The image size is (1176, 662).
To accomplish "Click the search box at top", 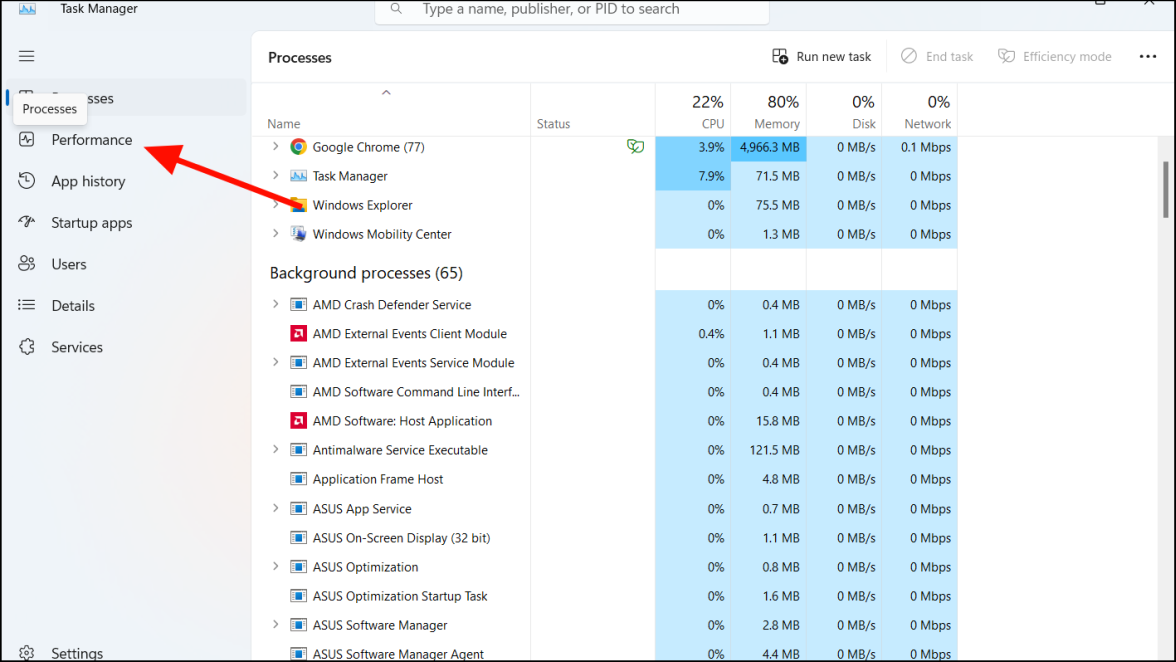I will 572,10.
